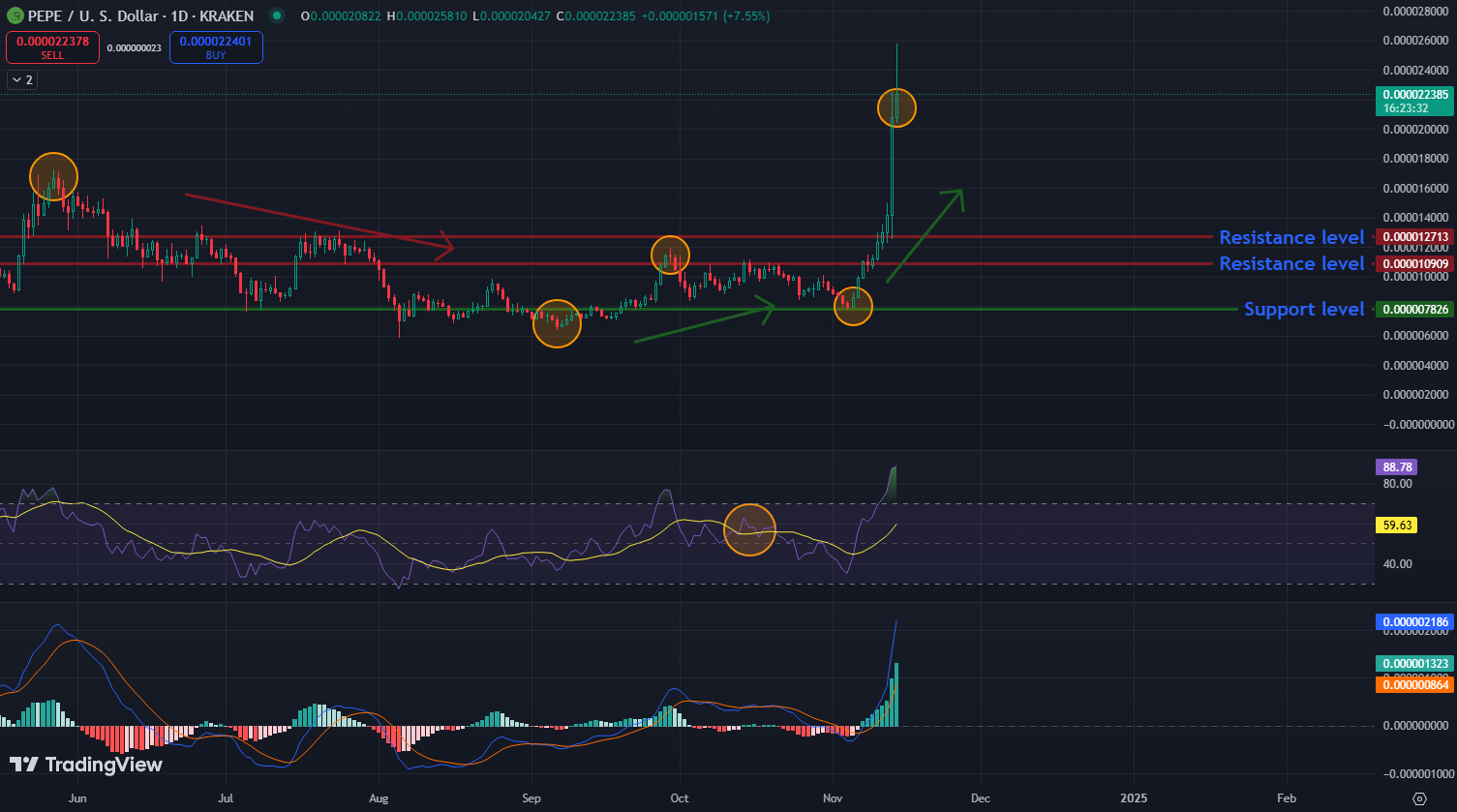Click the teal histogram label 0.000001323
This screenshot has width=1457, height=812.
1415,663
